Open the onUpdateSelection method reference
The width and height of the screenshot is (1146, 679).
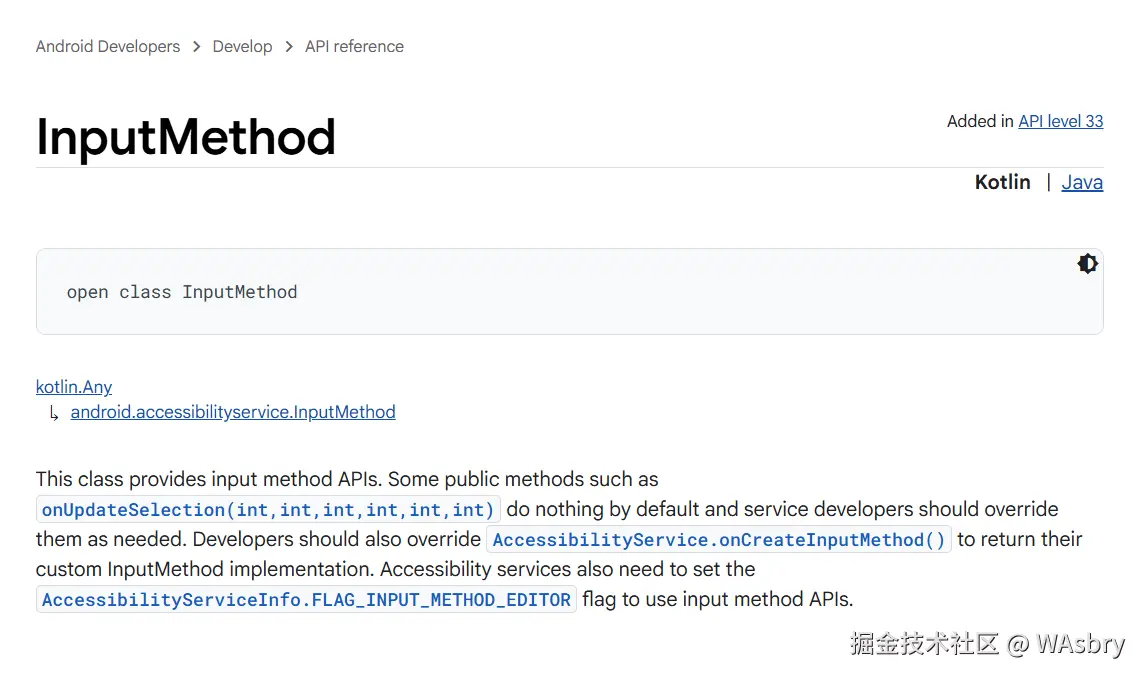[268, 510]
